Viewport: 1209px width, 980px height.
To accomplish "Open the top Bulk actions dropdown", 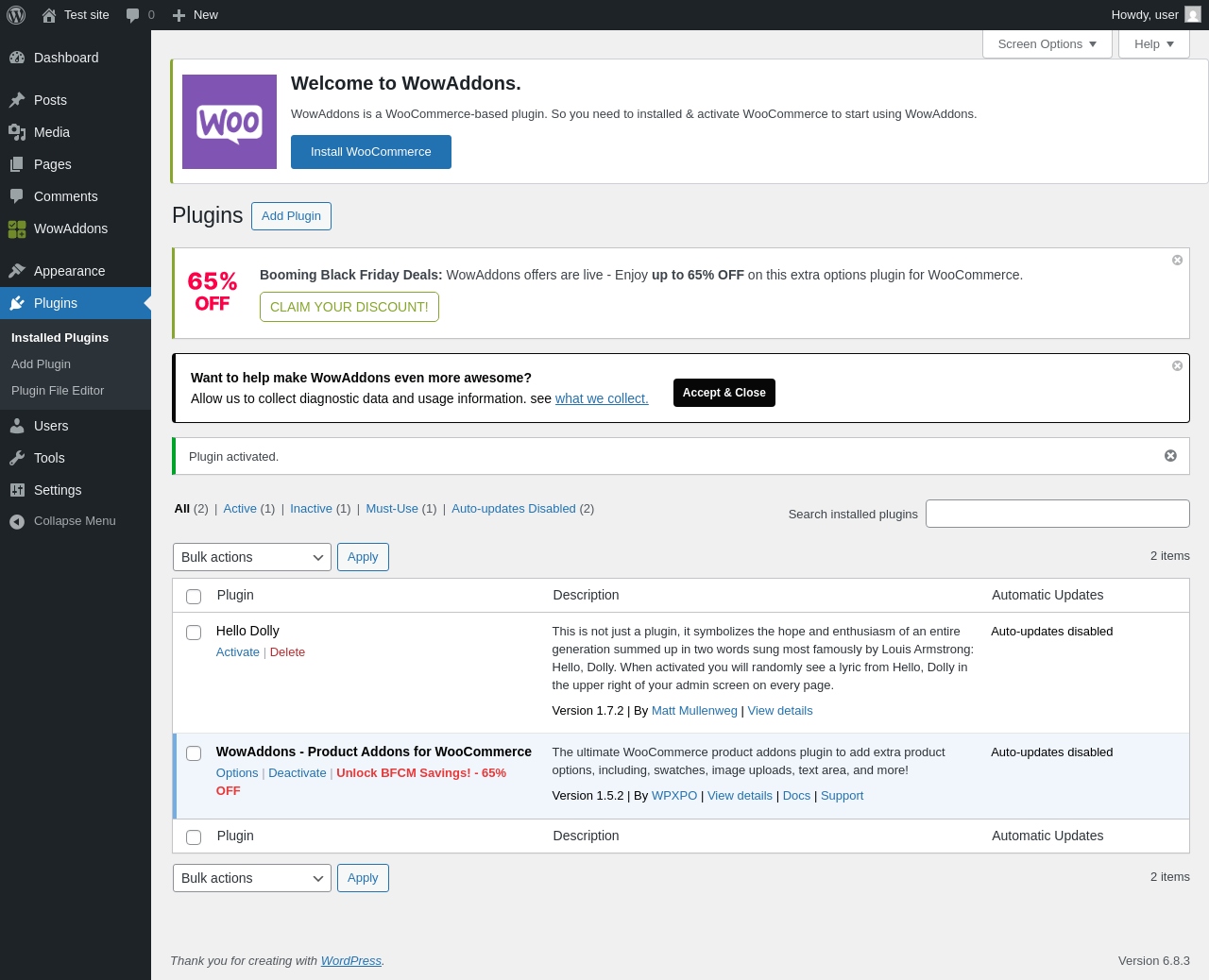I will point(252,557).
